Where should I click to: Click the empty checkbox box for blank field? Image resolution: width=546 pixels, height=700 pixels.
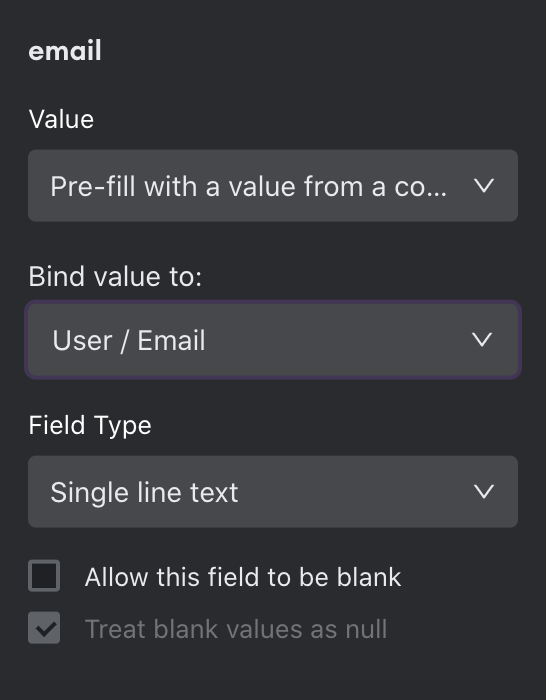pos(44,576)
